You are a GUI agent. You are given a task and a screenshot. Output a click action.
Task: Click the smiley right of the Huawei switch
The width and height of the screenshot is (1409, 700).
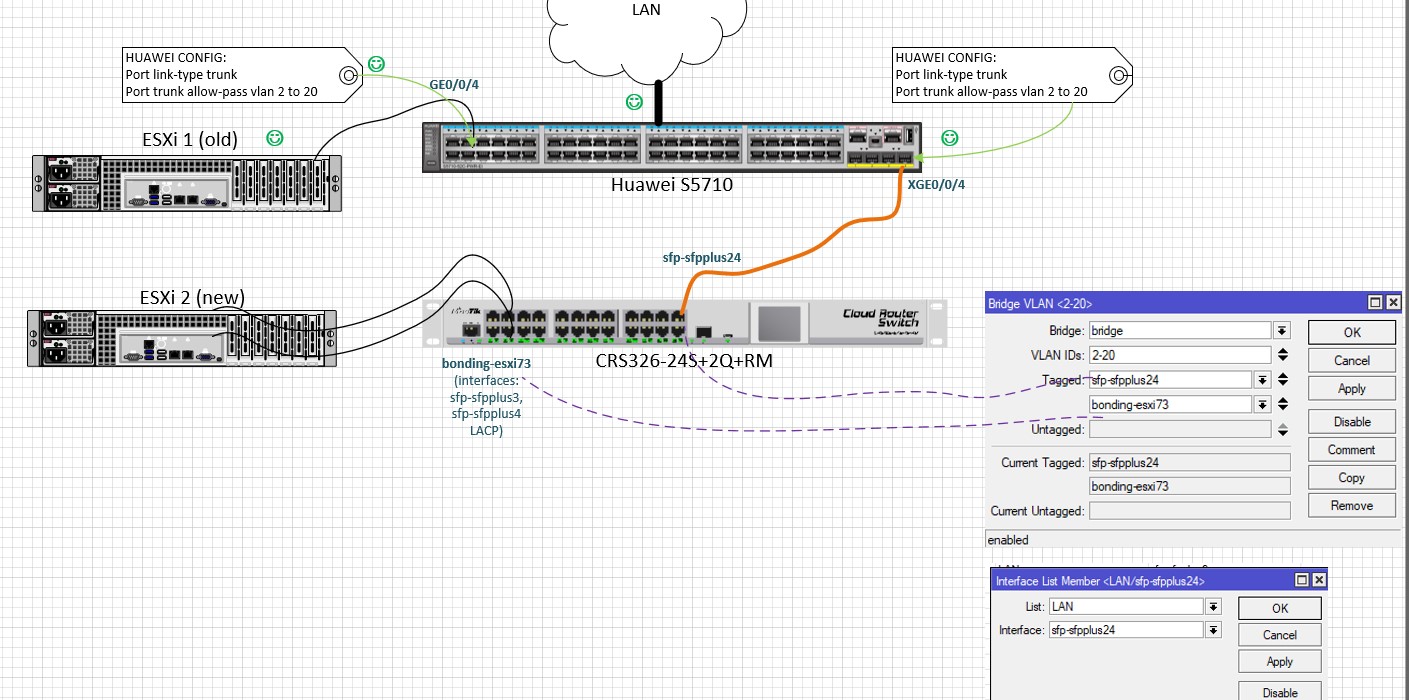949,137
